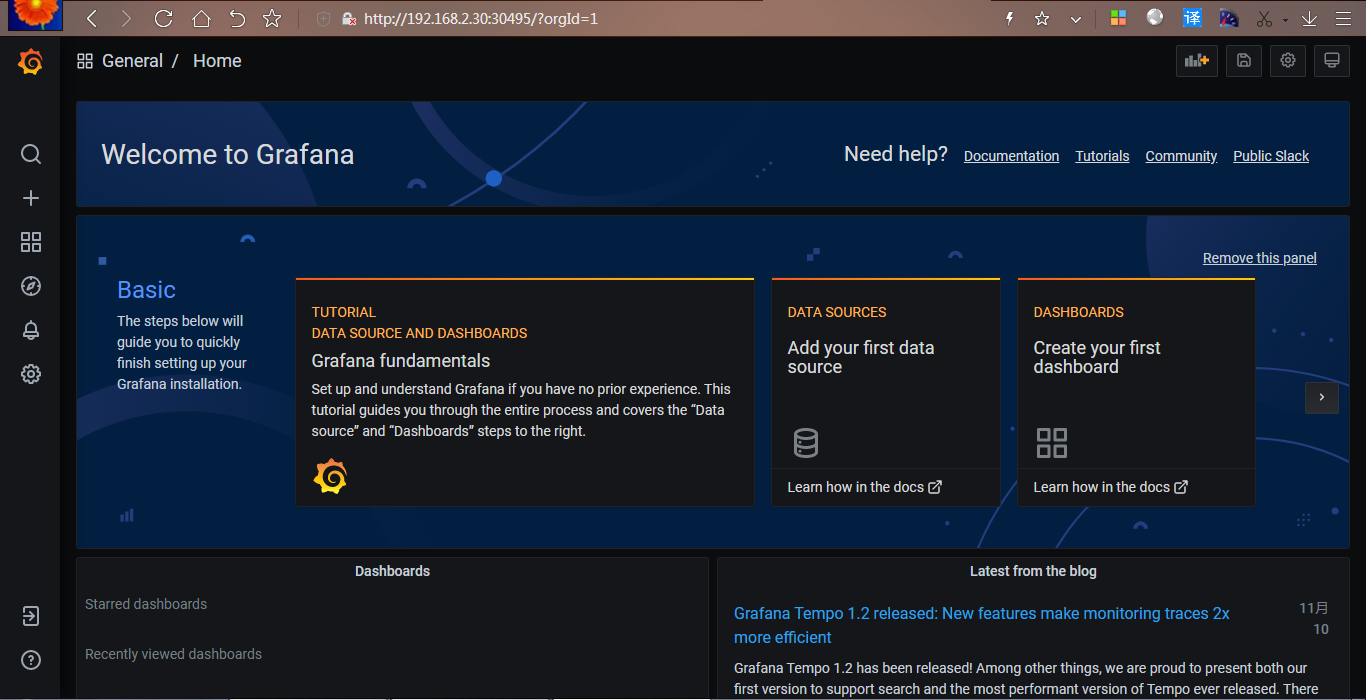Open Learn how in the docs under Dashboards

click(1110, 487)
